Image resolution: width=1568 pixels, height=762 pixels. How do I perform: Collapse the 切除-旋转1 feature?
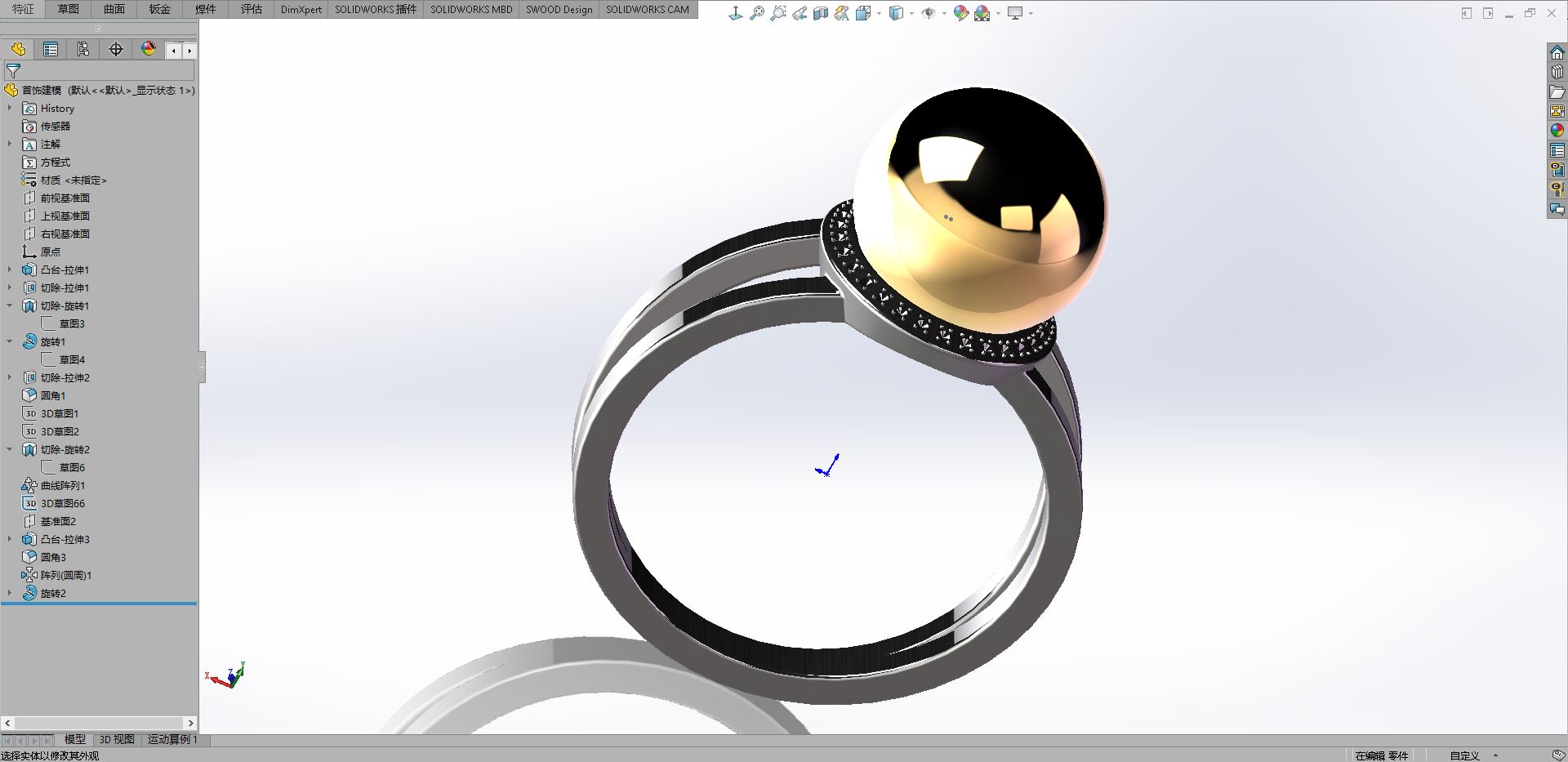tap(10, 305)
